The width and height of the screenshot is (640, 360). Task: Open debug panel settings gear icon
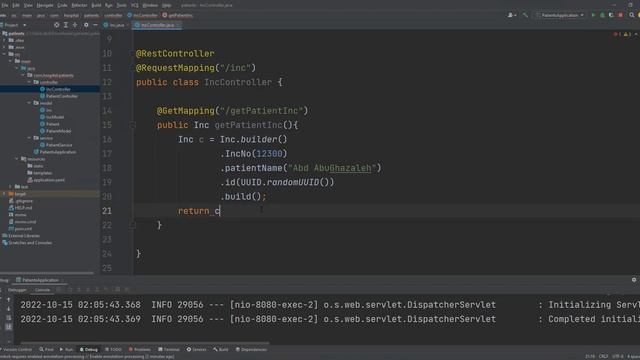pos(634,280)
